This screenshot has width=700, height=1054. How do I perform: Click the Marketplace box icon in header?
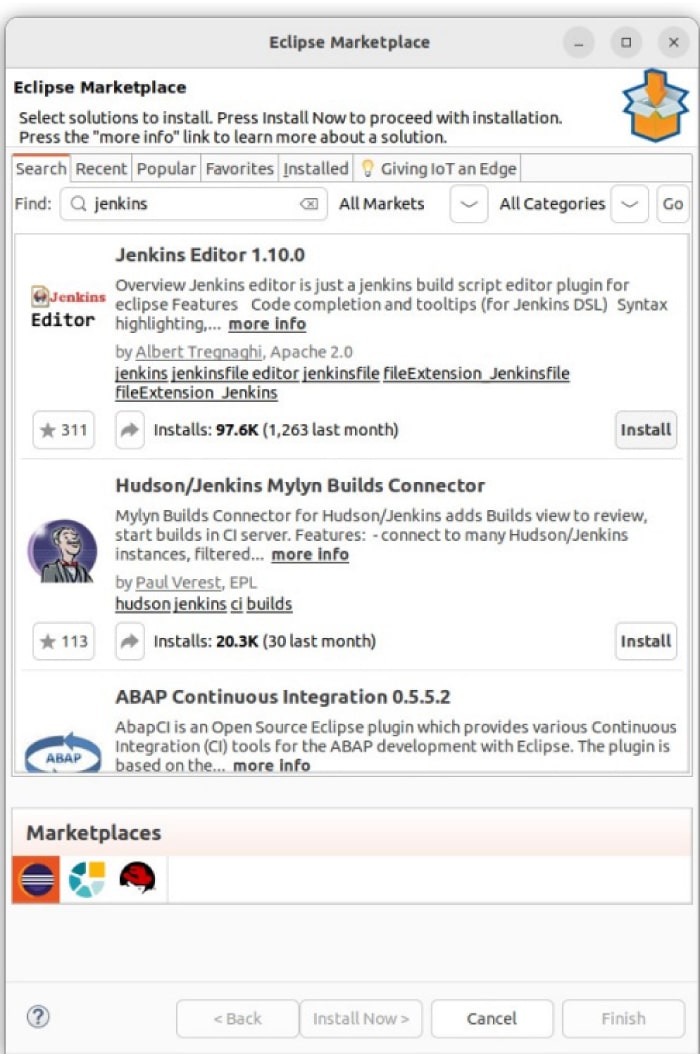click(655, 105)
